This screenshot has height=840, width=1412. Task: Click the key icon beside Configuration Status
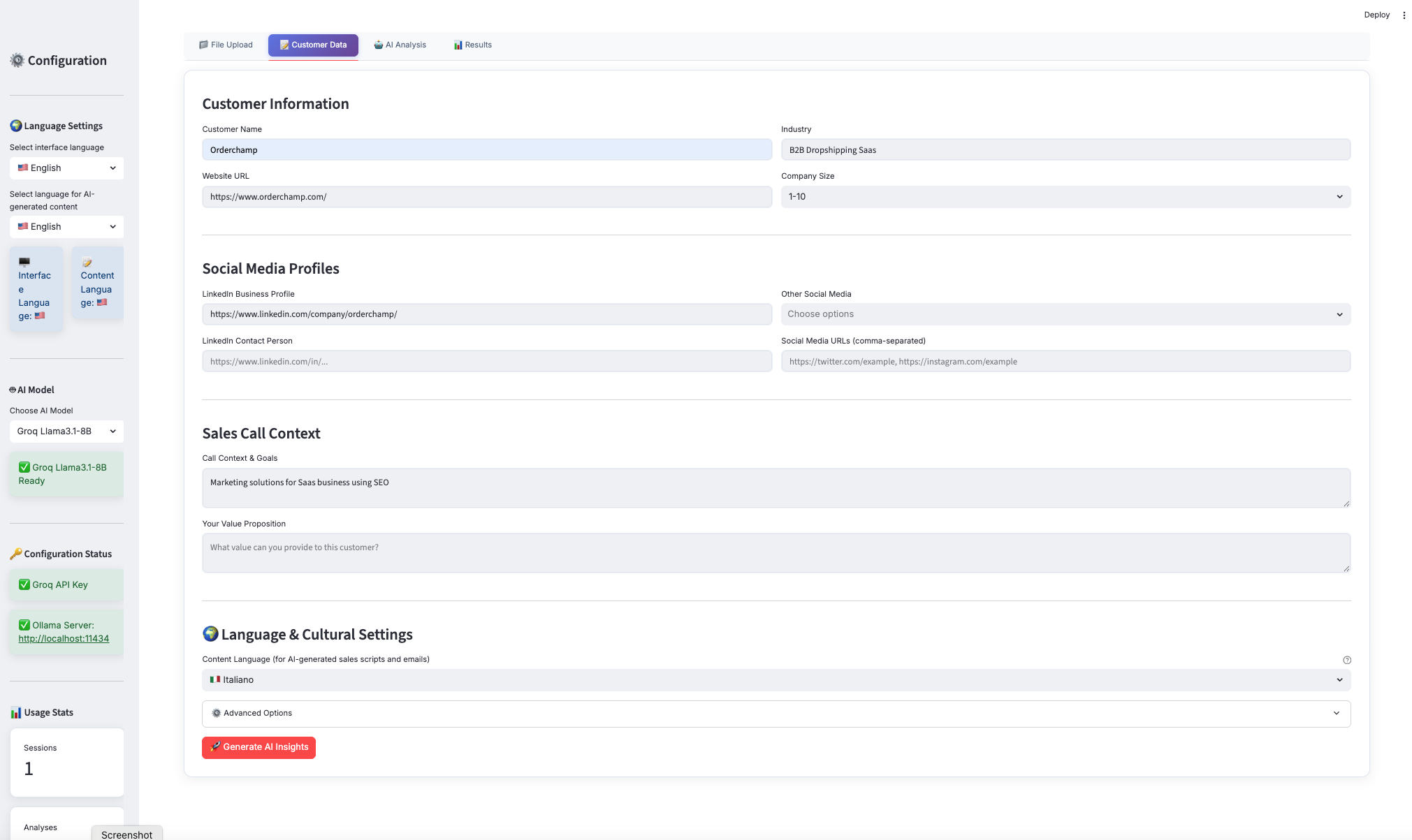pos(15,554)
